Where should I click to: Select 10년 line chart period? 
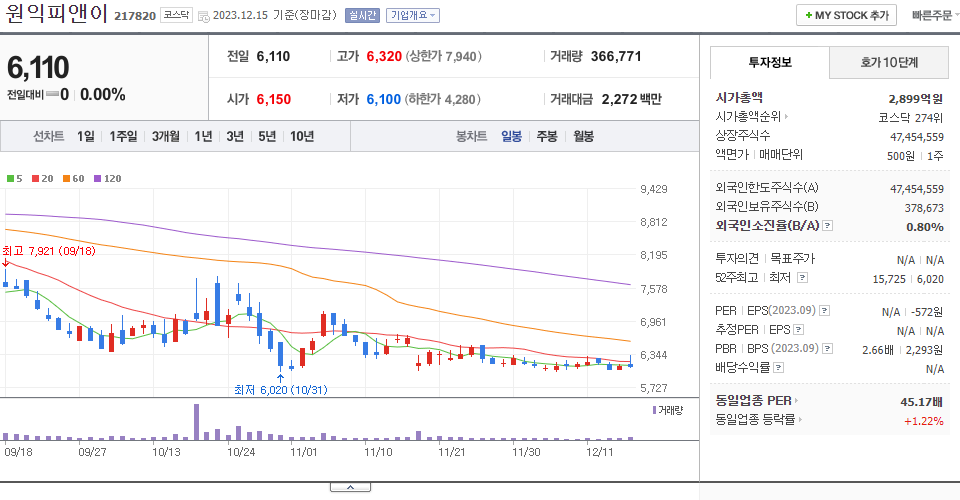(x=302, y=136)
